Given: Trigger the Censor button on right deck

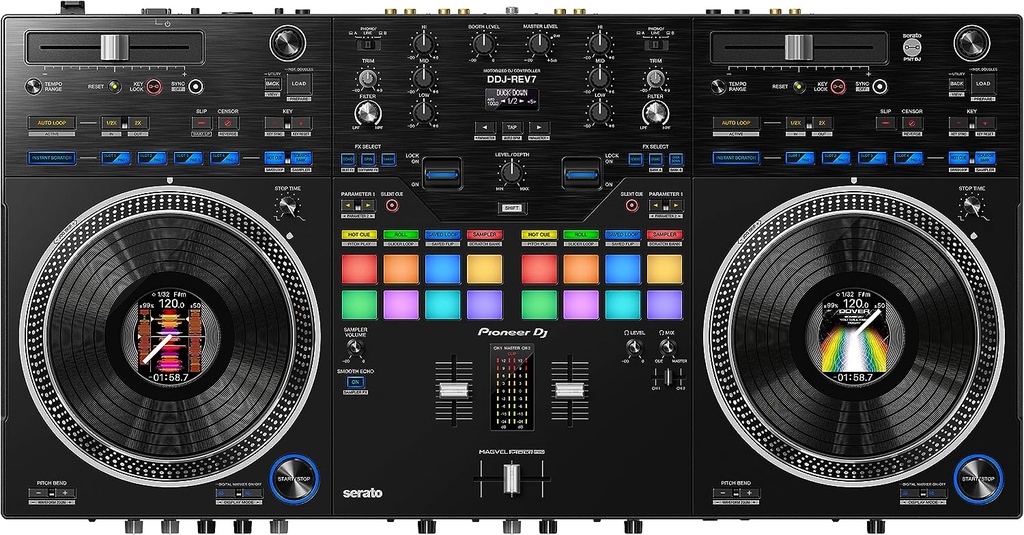Looking at the screenshot, I should tap(912, 123).
